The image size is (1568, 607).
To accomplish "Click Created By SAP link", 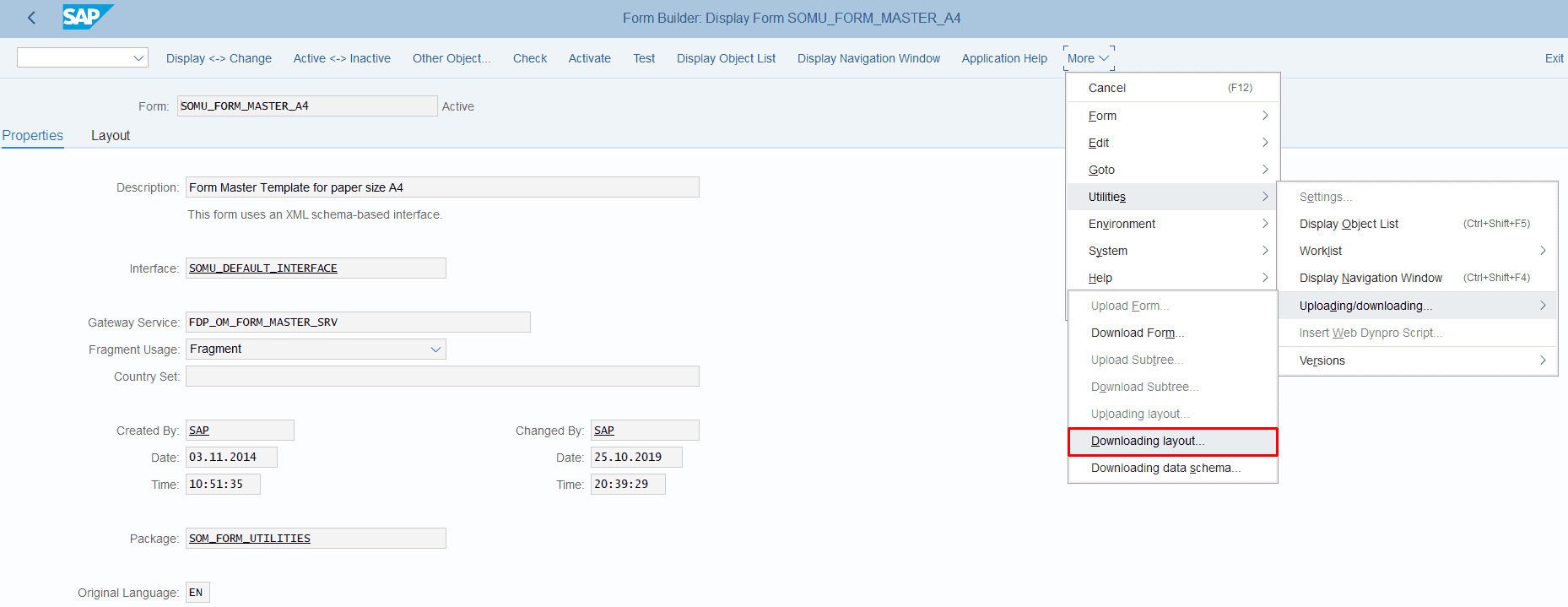I will coord(199,431).
